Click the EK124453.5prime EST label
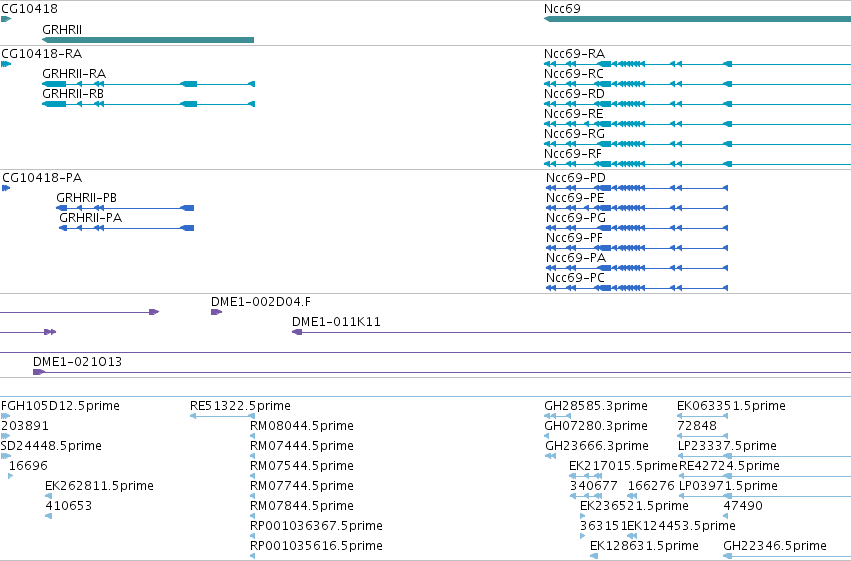The height and width of the screenshot is (561, 851). click(x=682, y=527)
